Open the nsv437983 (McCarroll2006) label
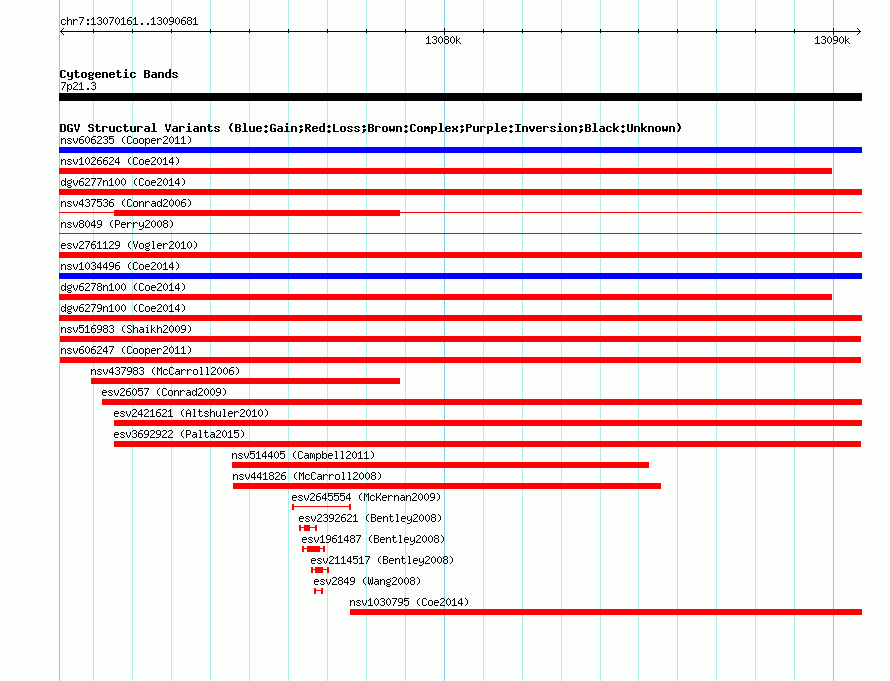Screen dimensions: 890x681 pos(165,371)
